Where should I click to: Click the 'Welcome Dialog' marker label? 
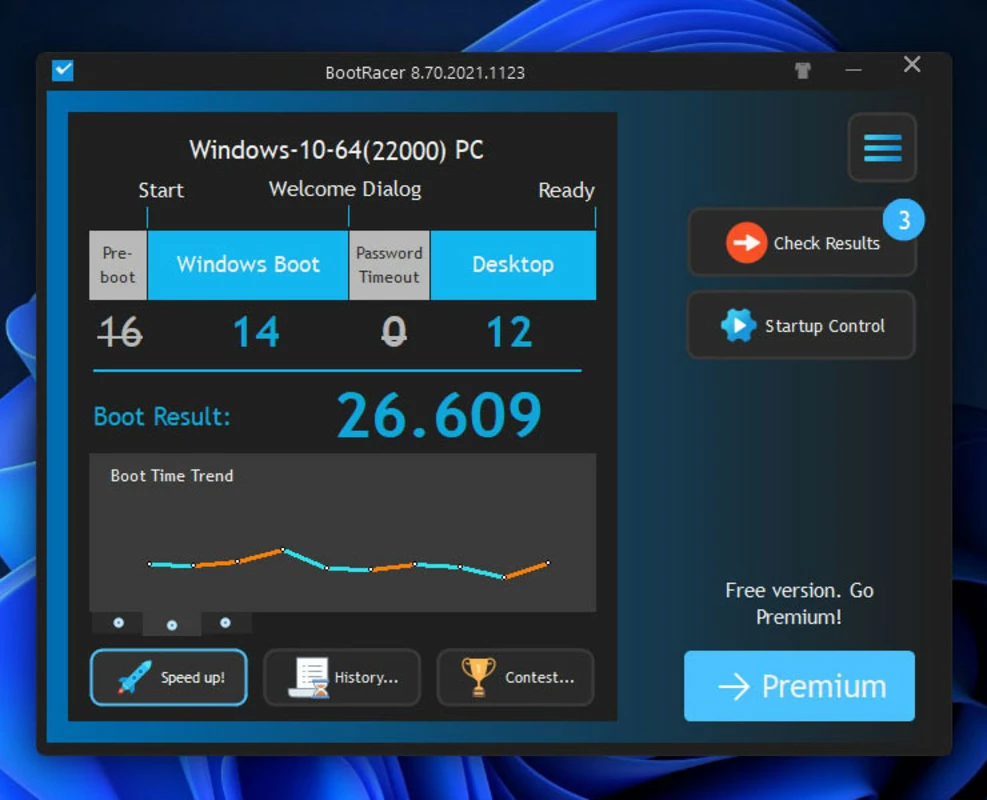pyautogui.click(x=345, y=189)
